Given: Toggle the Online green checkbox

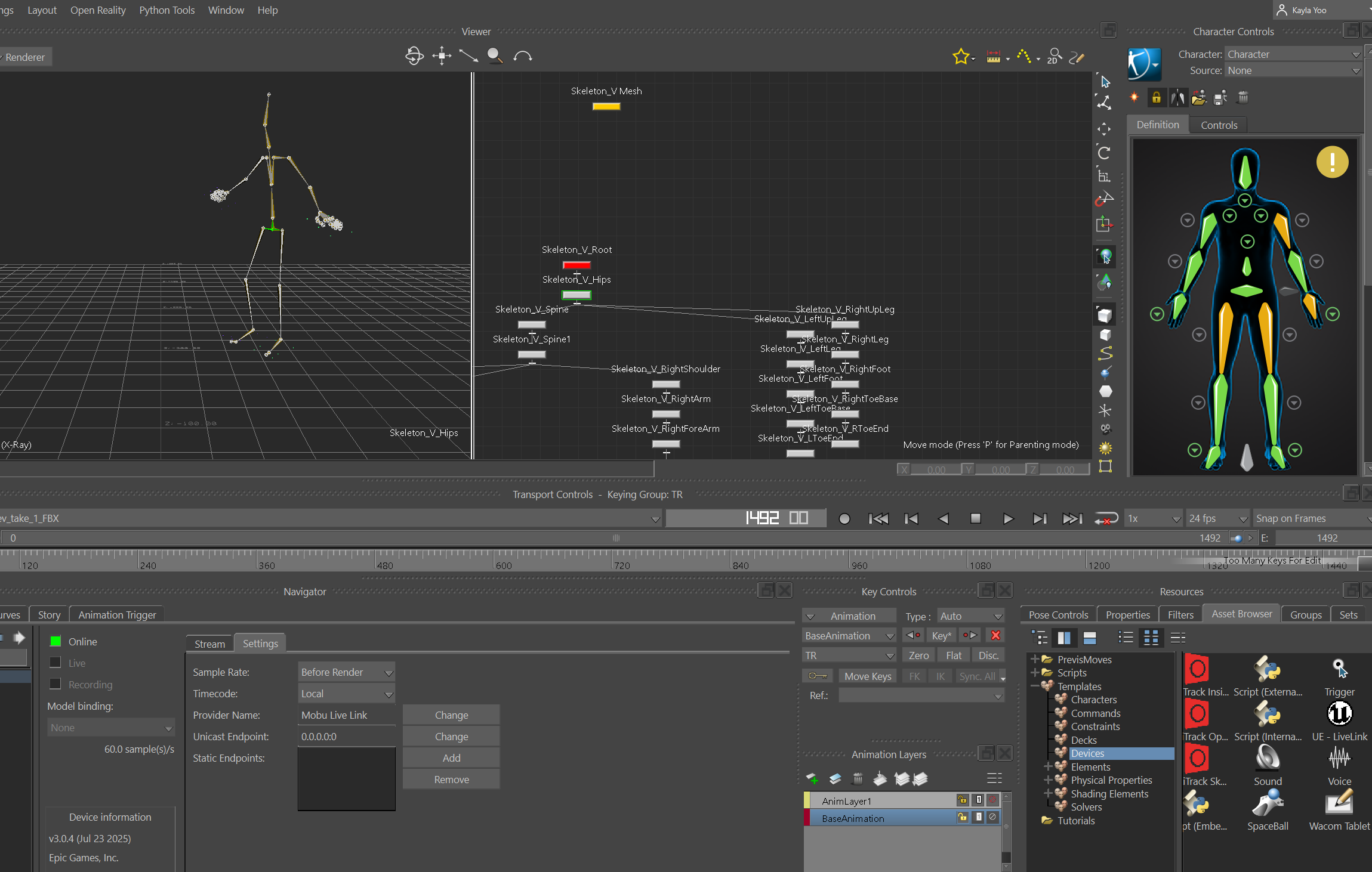Looking at the screenshot, I should coord(56,641).
